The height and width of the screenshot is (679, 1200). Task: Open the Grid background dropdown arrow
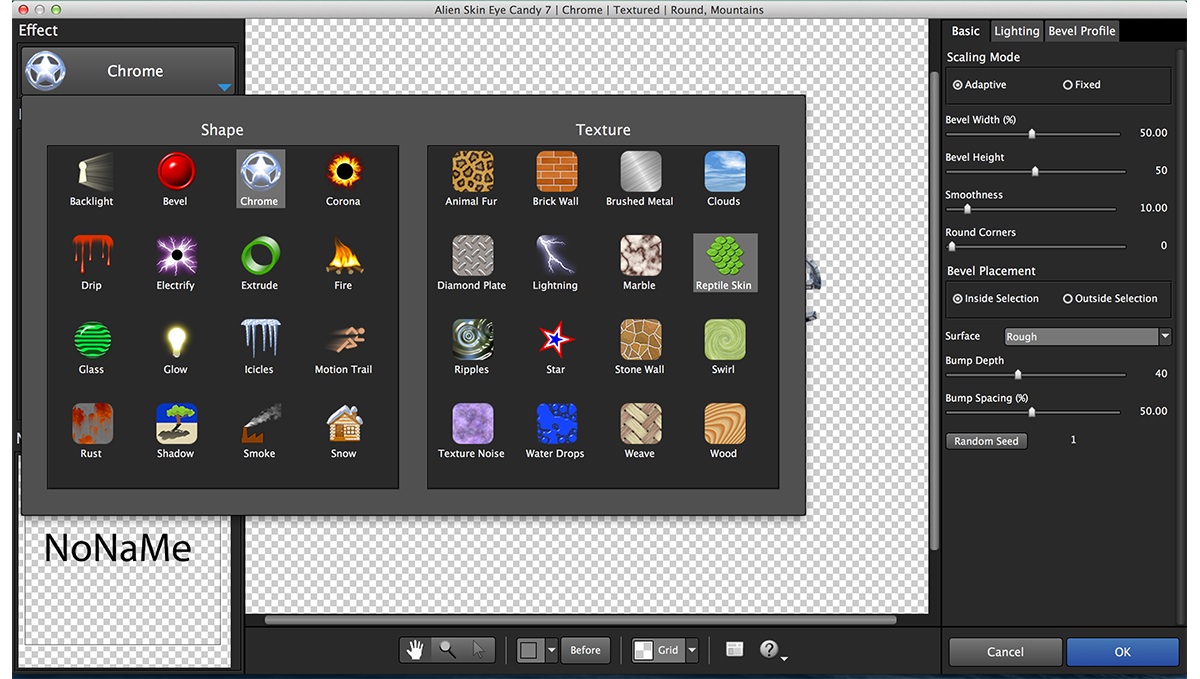692,650
